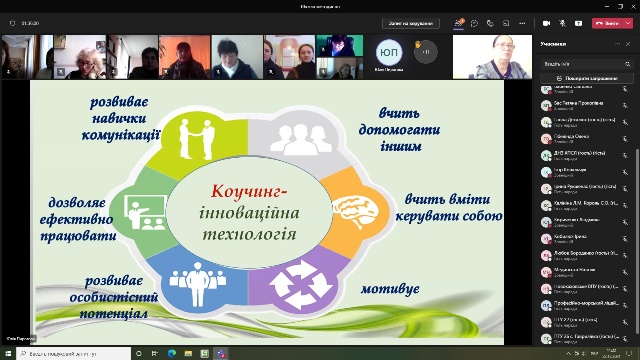Open more options in participants panel header
640x360 pixels.
click(x=617, y=44)
